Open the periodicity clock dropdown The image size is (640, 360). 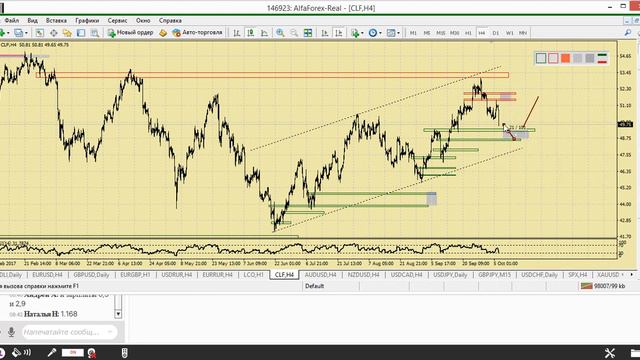(x=375, y=33)
